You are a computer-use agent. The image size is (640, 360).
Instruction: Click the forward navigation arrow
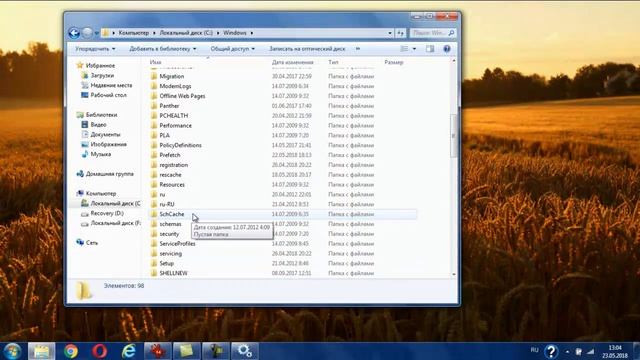point(87,33)
